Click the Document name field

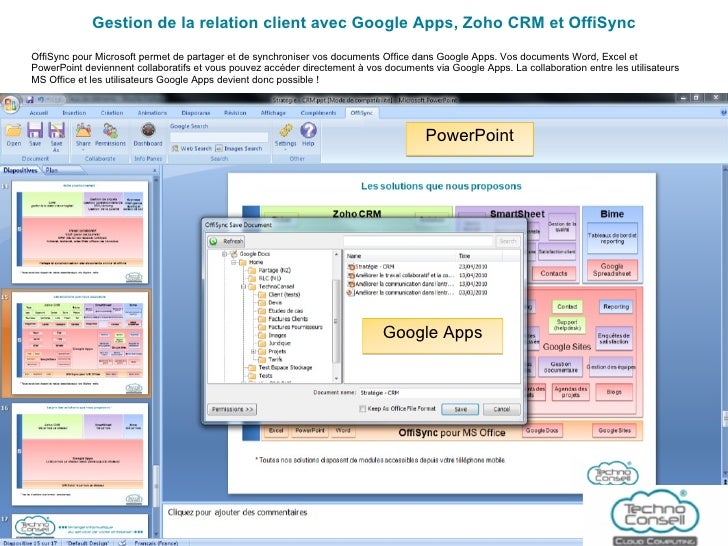pos(439,393)
